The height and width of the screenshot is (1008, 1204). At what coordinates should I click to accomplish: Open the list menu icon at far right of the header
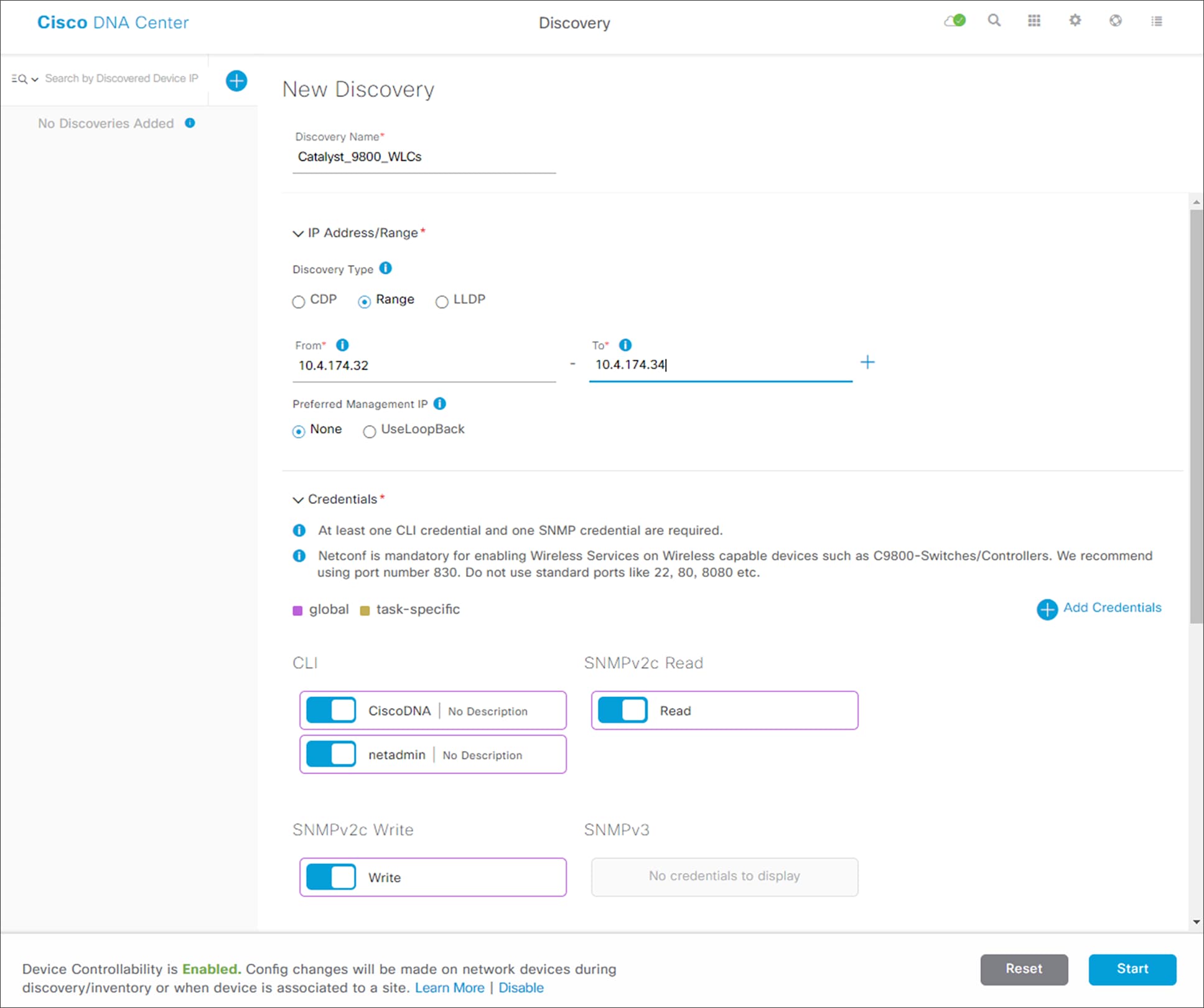point(1157,21)
